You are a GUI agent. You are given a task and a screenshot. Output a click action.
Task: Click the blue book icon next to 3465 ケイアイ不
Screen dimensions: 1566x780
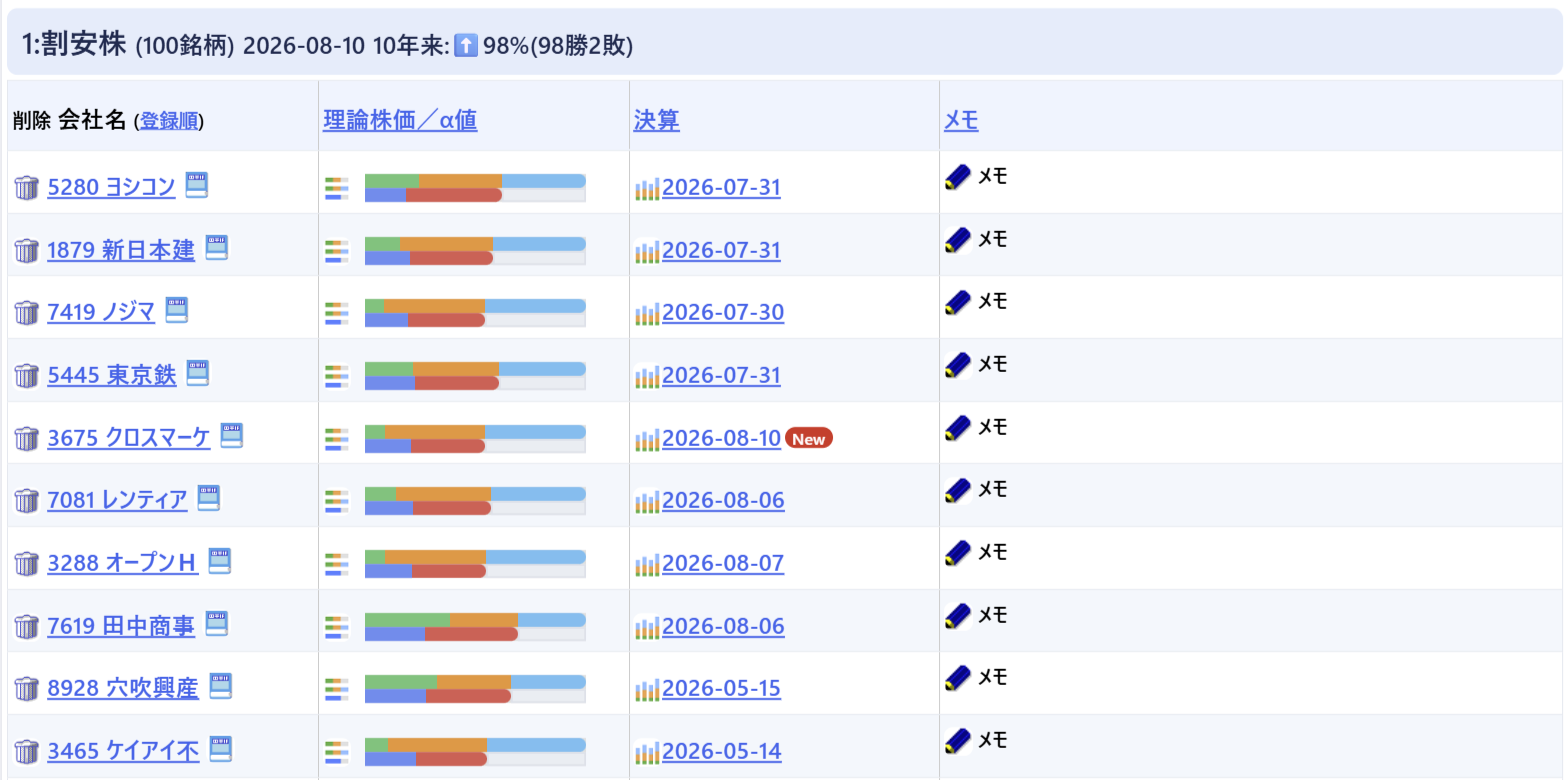coord(221,748)
